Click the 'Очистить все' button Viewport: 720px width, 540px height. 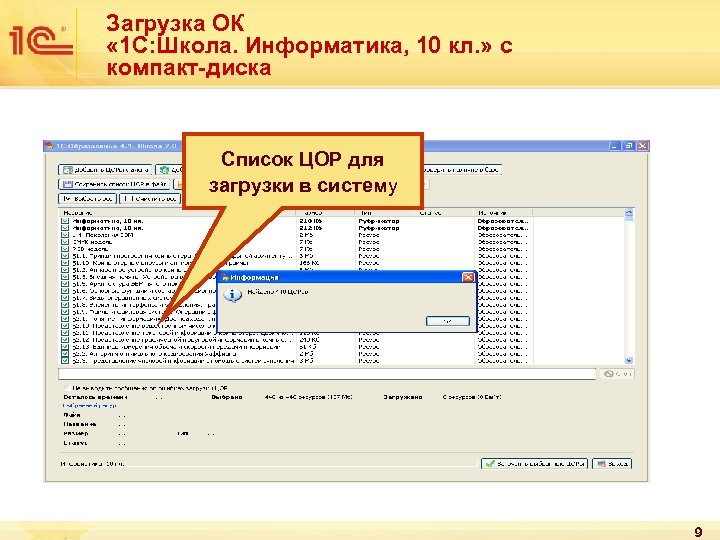click(x=150, y=199)
